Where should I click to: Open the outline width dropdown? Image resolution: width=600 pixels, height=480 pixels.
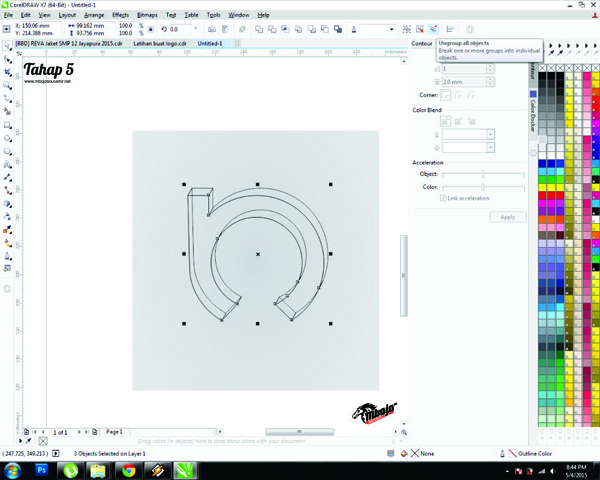pos(390,30)
